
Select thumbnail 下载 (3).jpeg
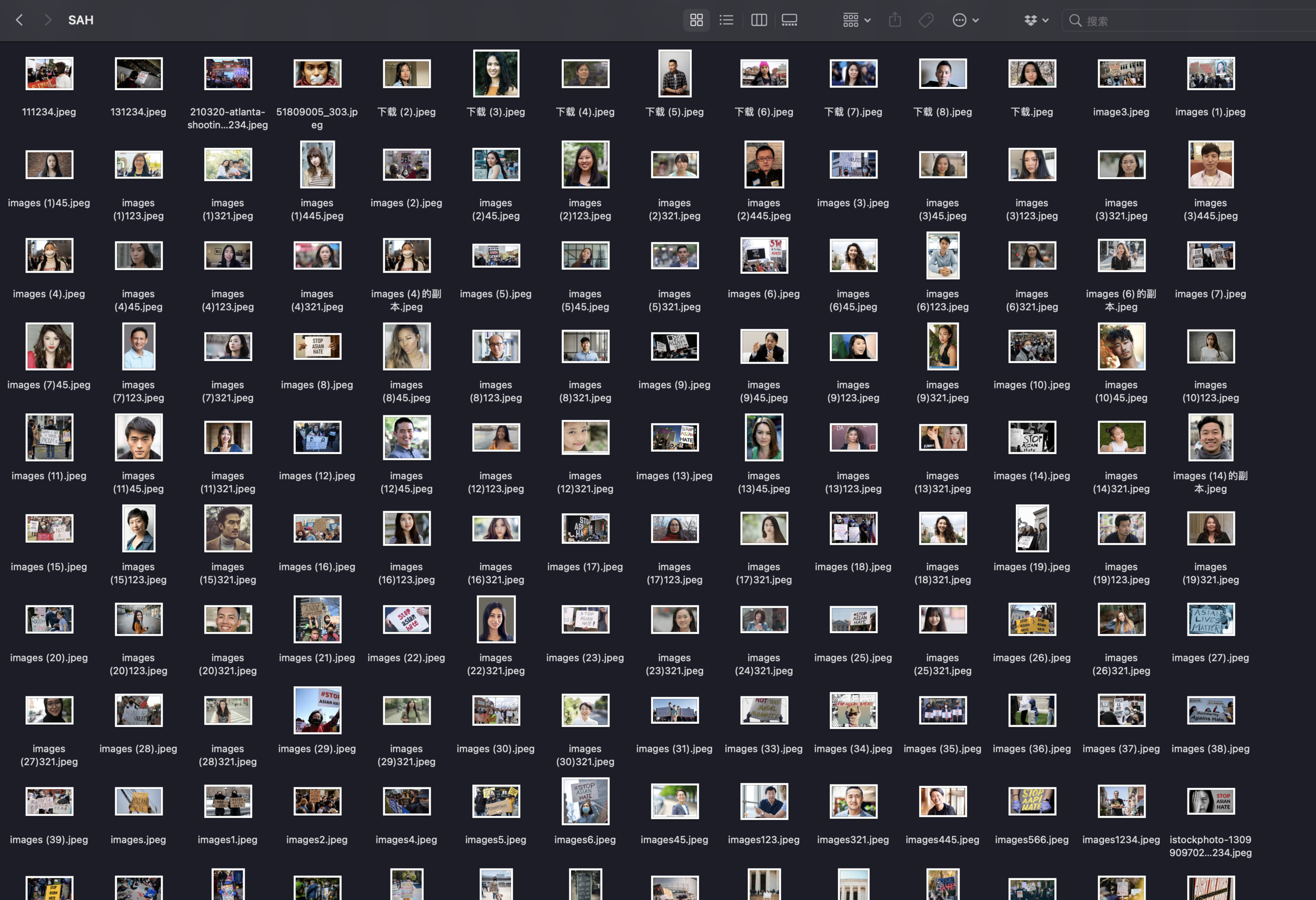(496, 73)
